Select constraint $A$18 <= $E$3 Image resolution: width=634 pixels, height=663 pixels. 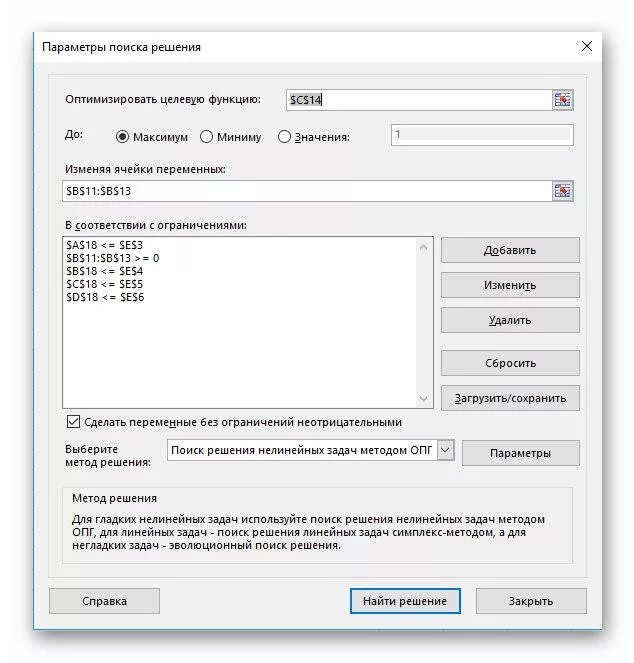pyautogui.click(x=104, y=245)
